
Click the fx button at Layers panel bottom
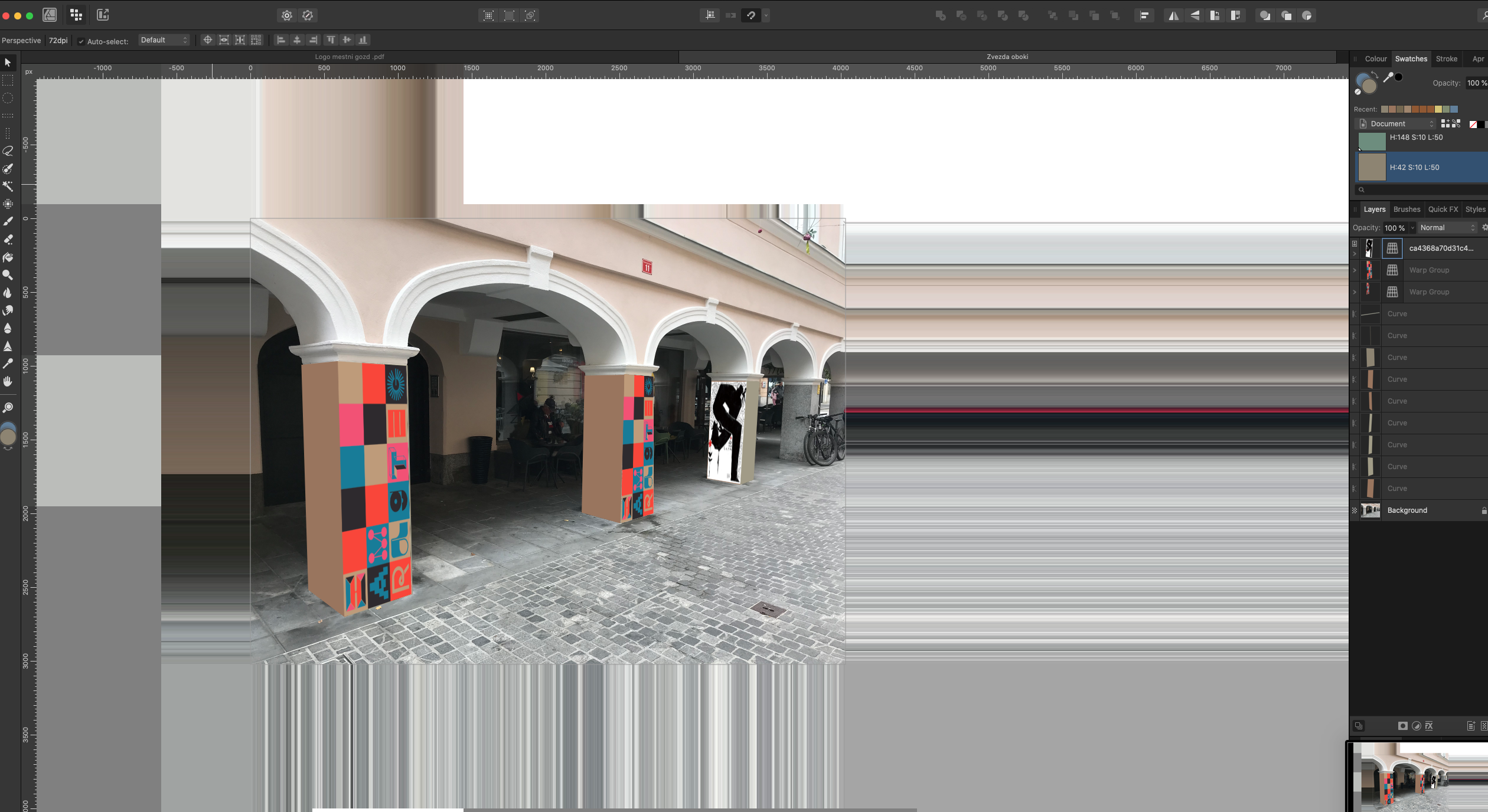(1429, 726)
